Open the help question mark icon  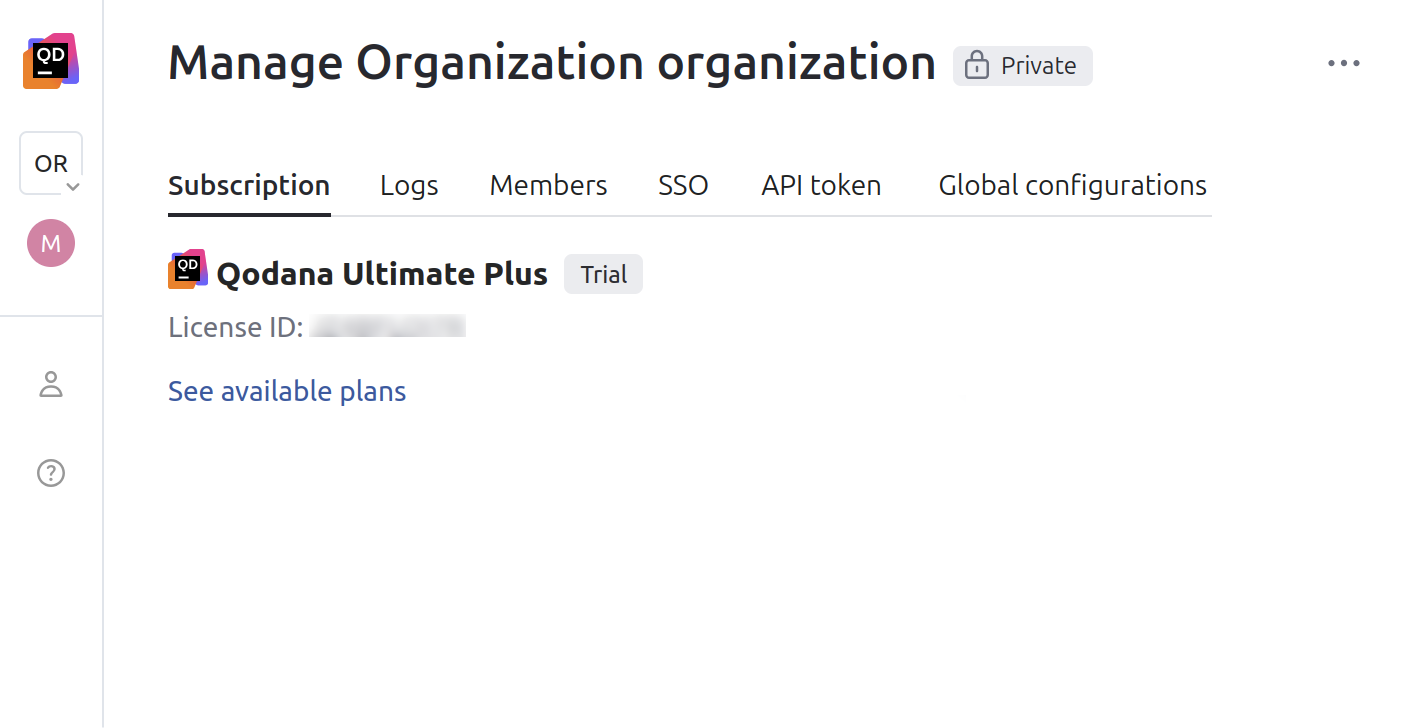click(51, 473)
